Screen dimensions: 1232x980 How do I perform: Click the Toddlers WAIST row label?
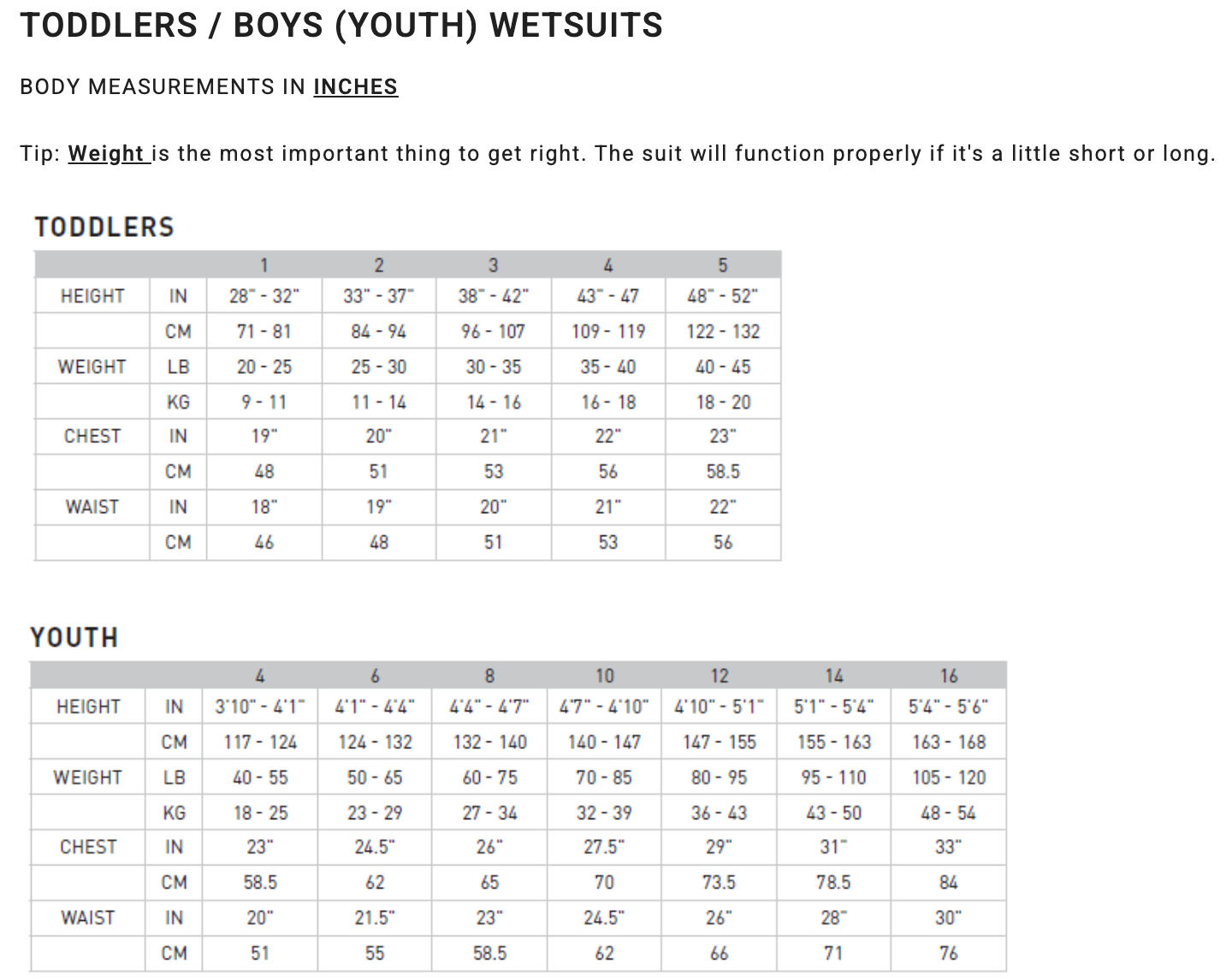tap(92, 507)
